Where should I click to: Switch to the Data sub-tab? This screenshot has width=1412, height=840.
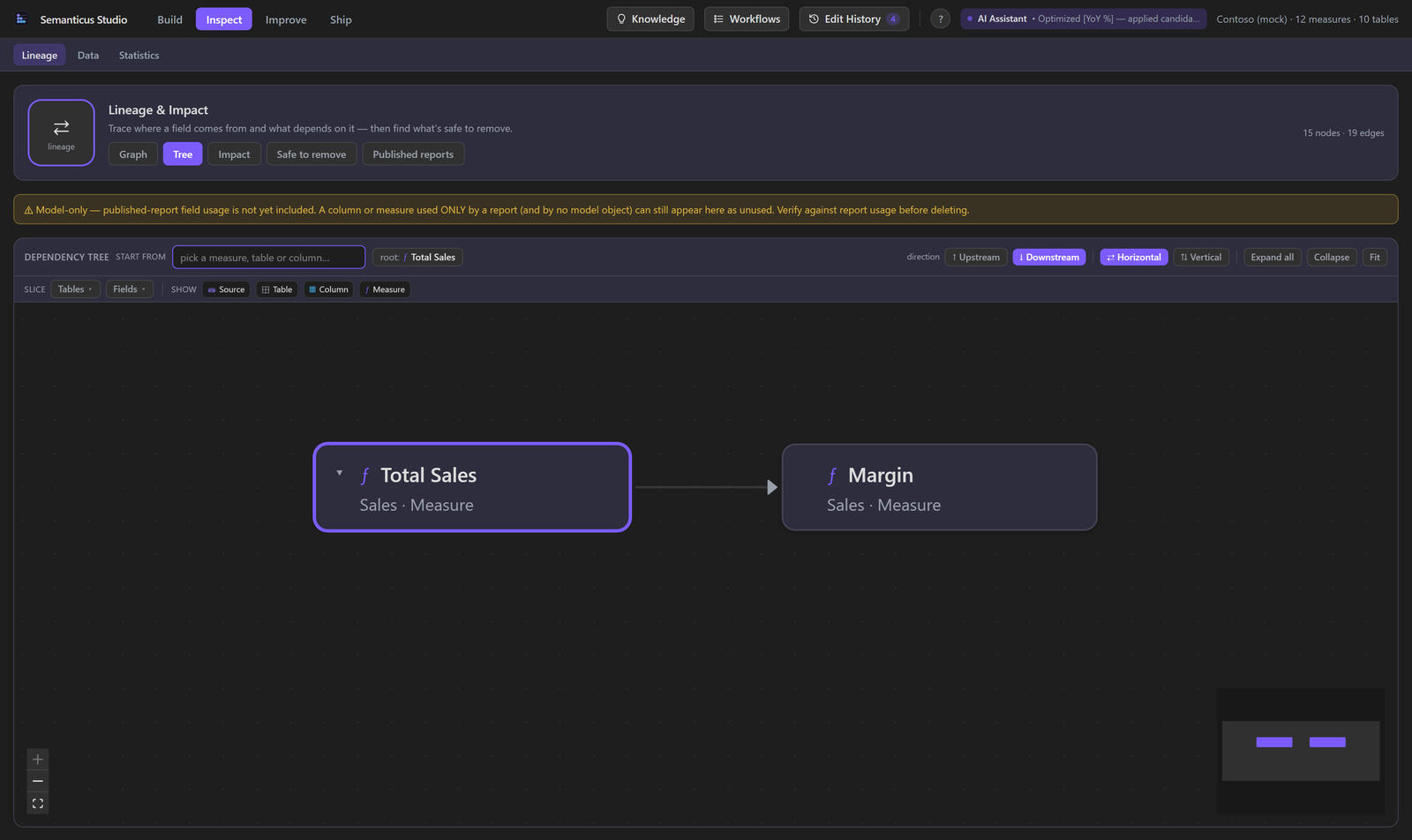[x=88, y=55]
